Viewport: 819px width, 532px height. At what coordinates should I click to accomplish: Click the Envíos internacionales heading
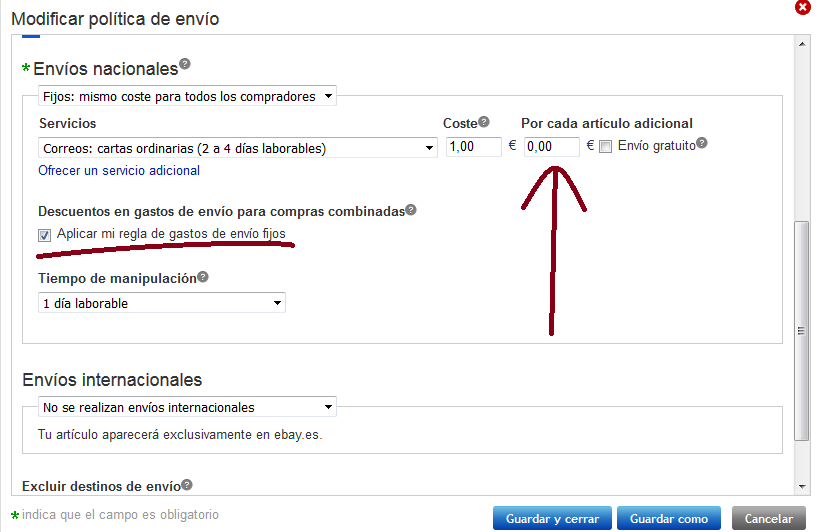tap(112, 380)
